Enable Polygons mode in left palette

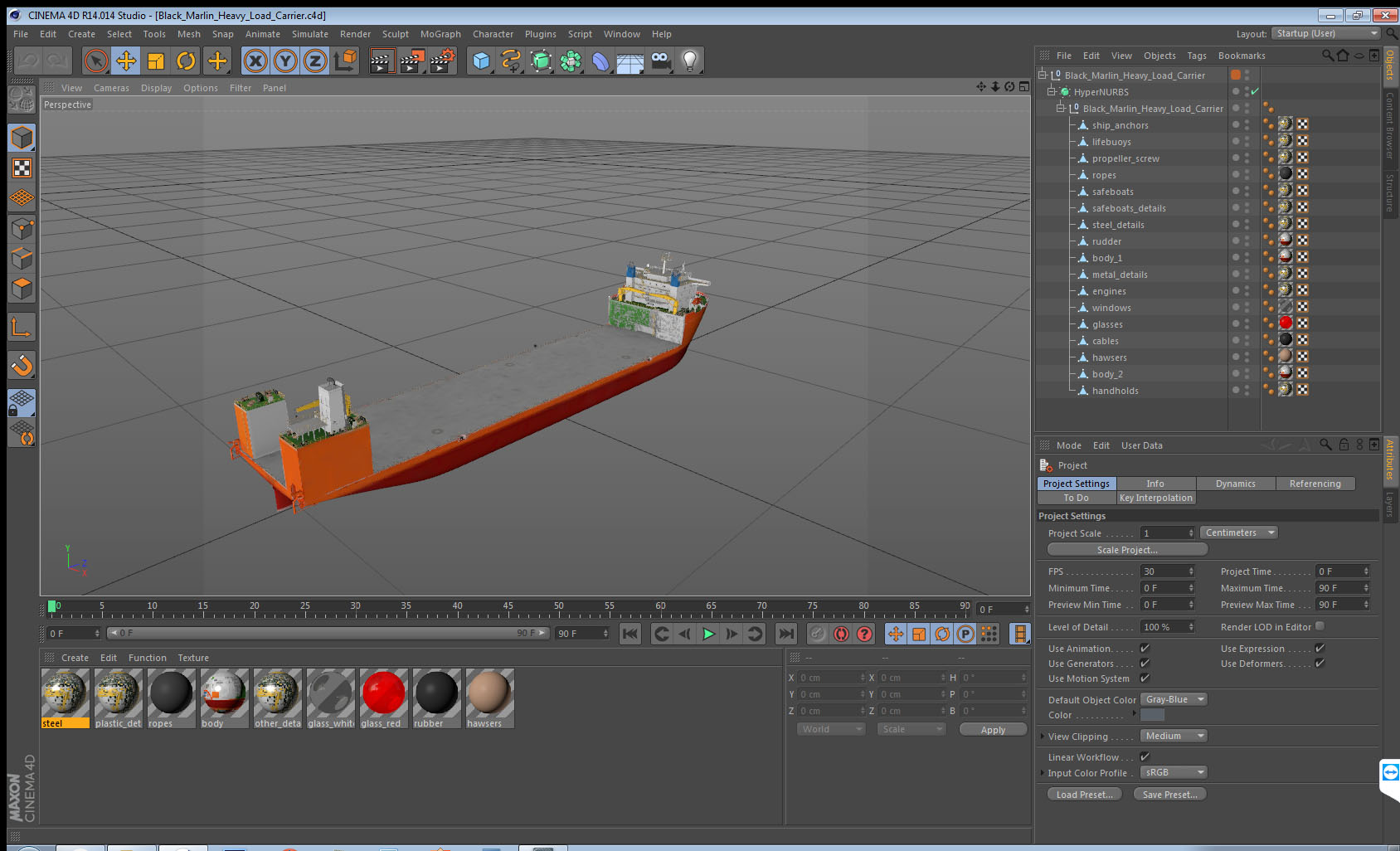22,288
